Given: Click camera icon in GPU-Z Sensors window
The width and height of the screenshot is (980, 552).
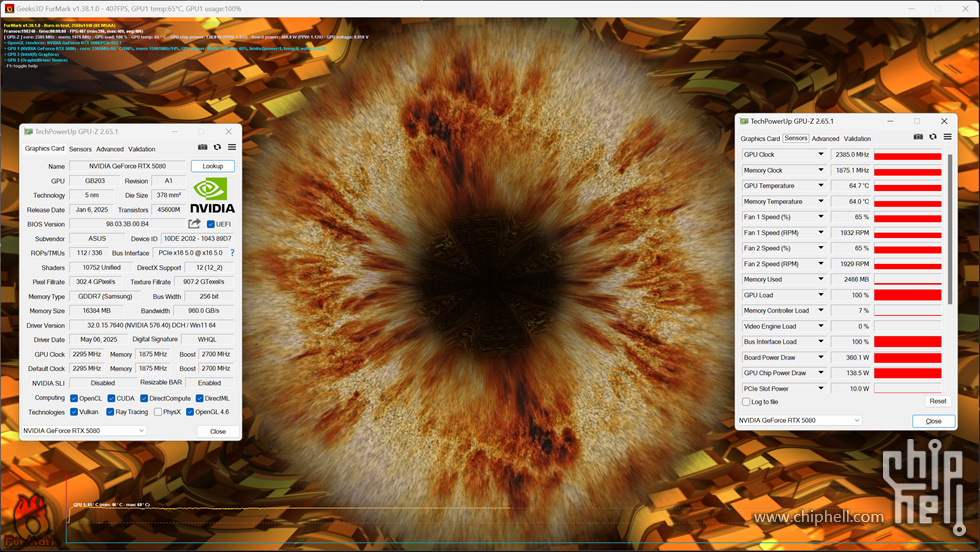Looking at the screenshot, I should (918, 136).
